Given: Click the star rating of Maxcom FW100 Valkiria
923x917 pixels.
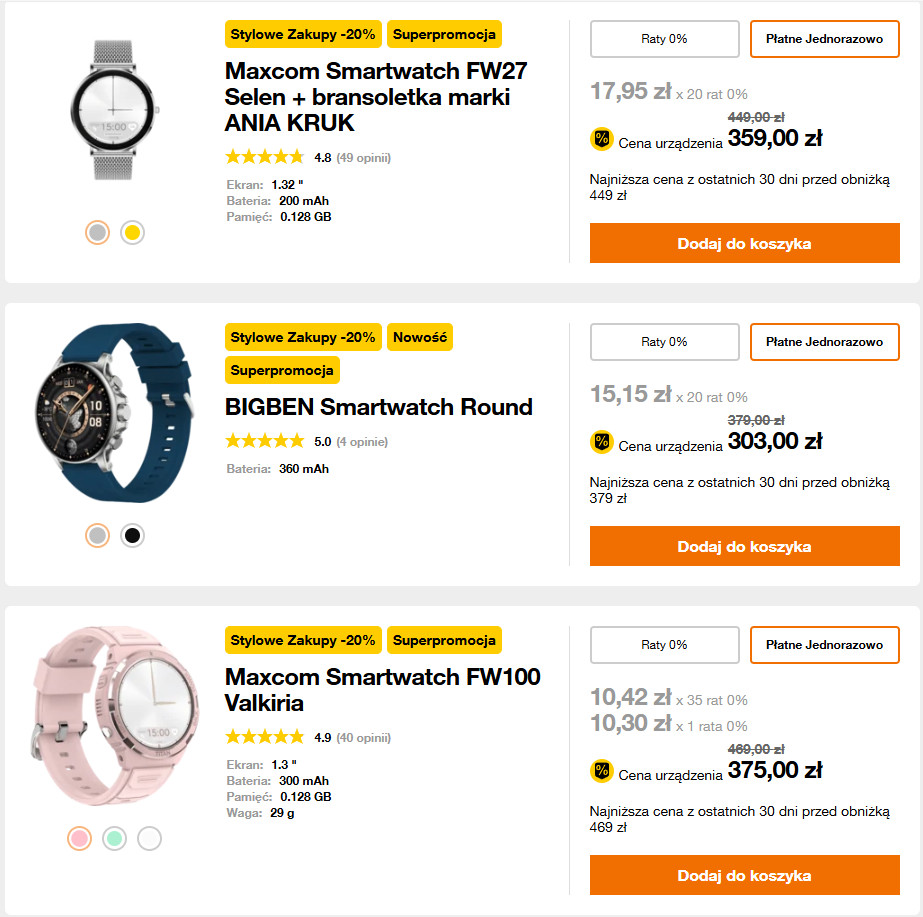Looking at the screenshot, I should (265, 738).
